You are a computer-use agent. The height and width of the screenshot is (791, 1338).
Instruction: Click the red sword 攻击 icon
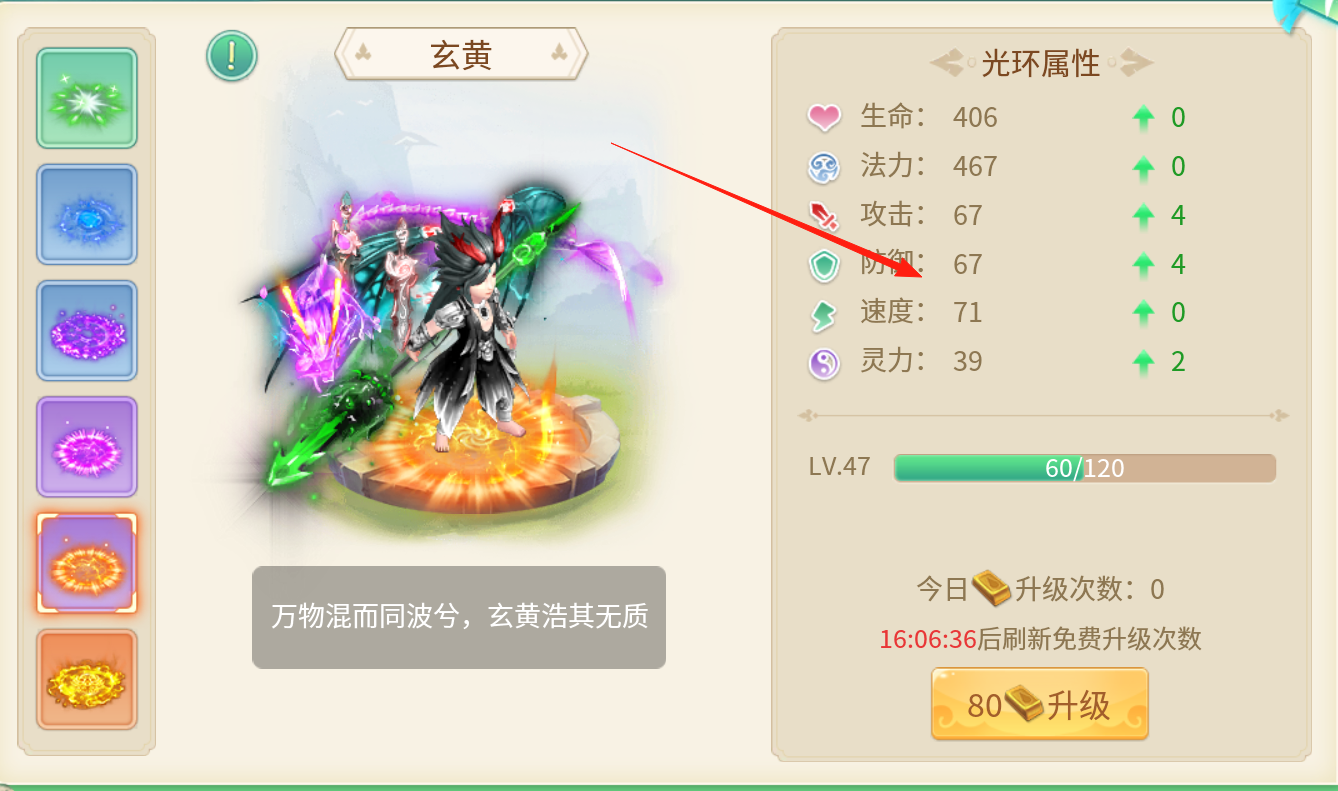pyautogui.click(x=824, y=215)
